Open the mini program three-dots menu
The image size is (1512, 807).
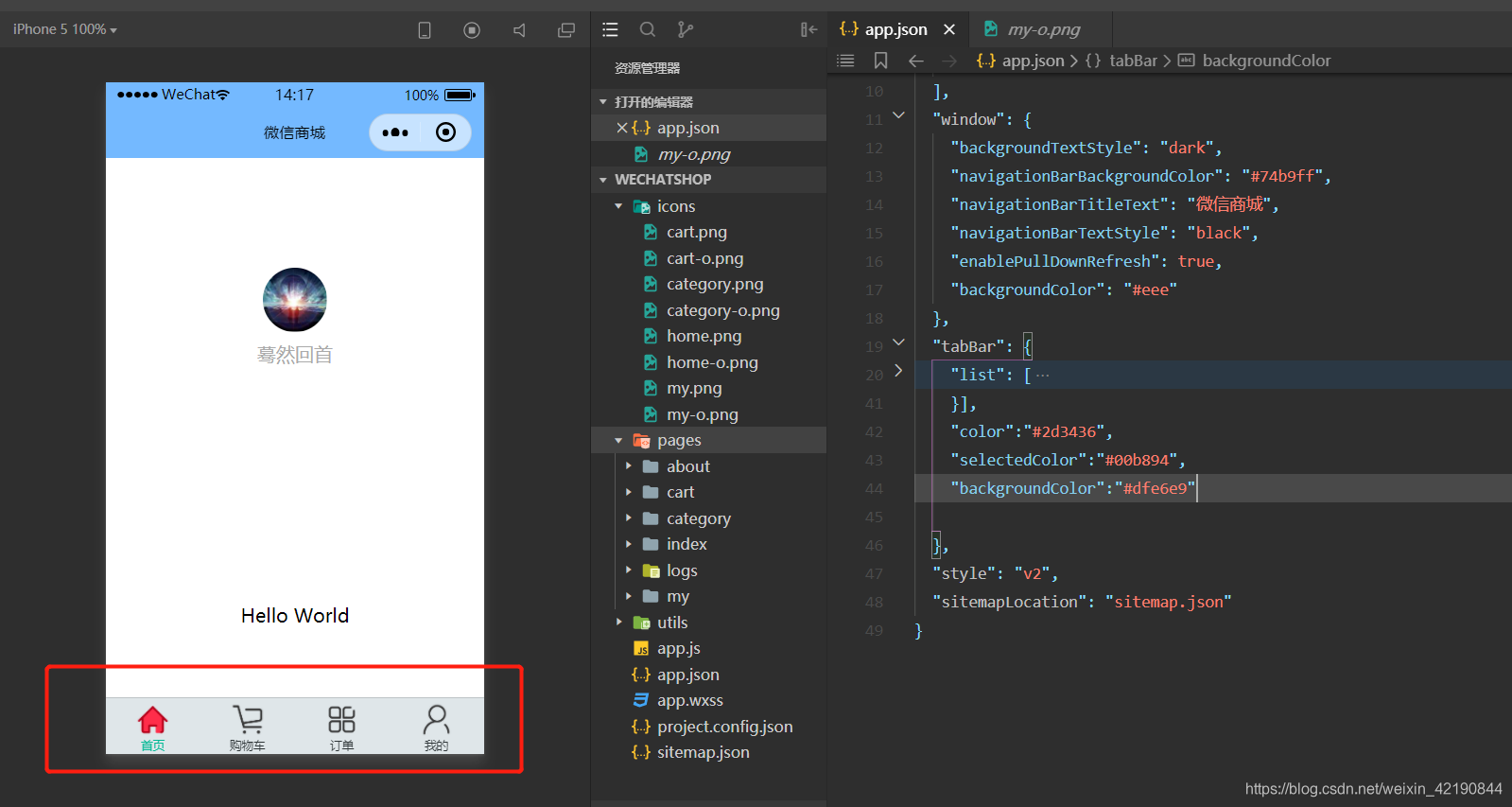(x=395, y=132)
